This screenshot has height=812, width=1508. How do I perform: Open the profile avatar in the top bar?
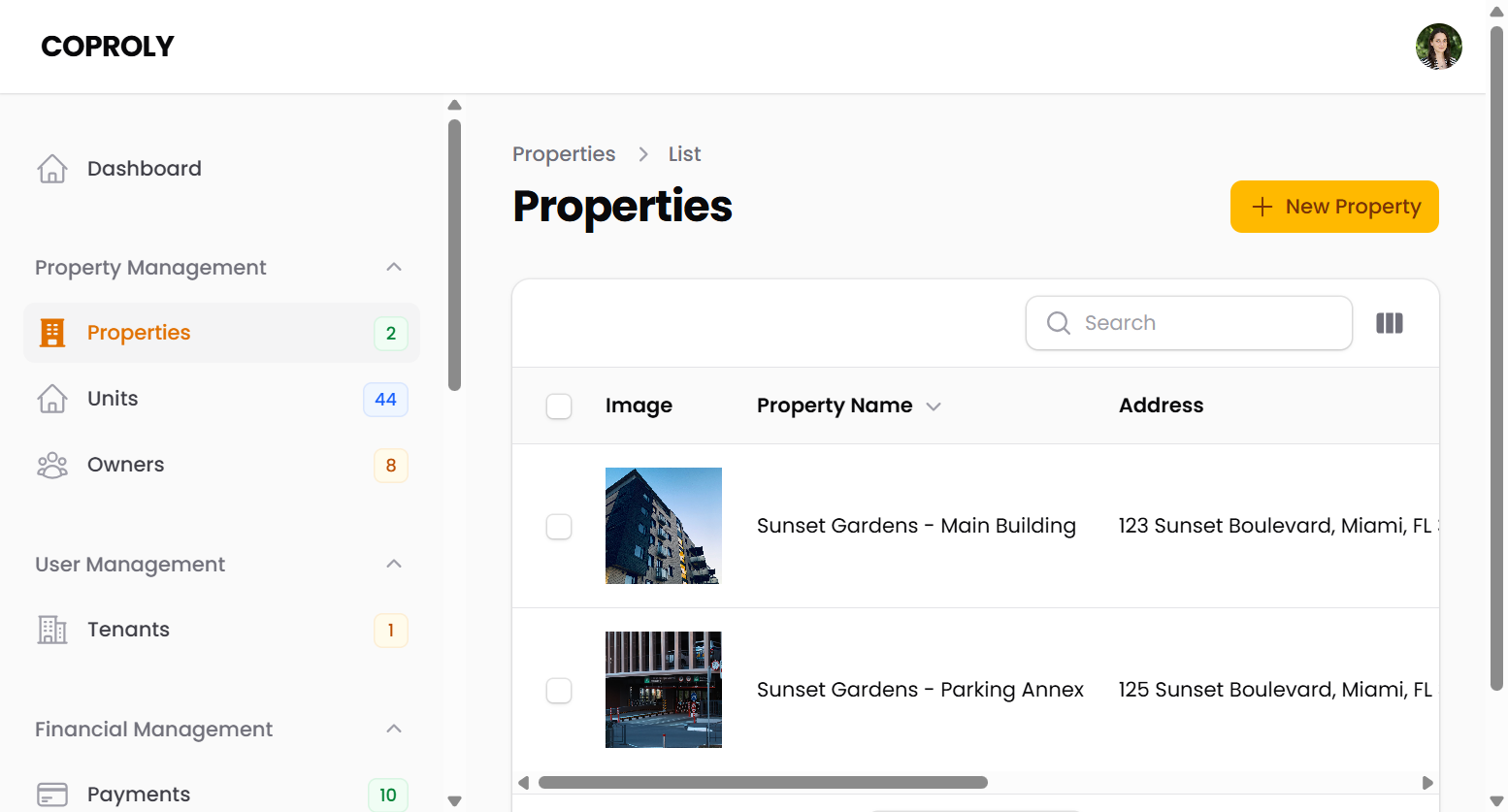click(1439, 46)
